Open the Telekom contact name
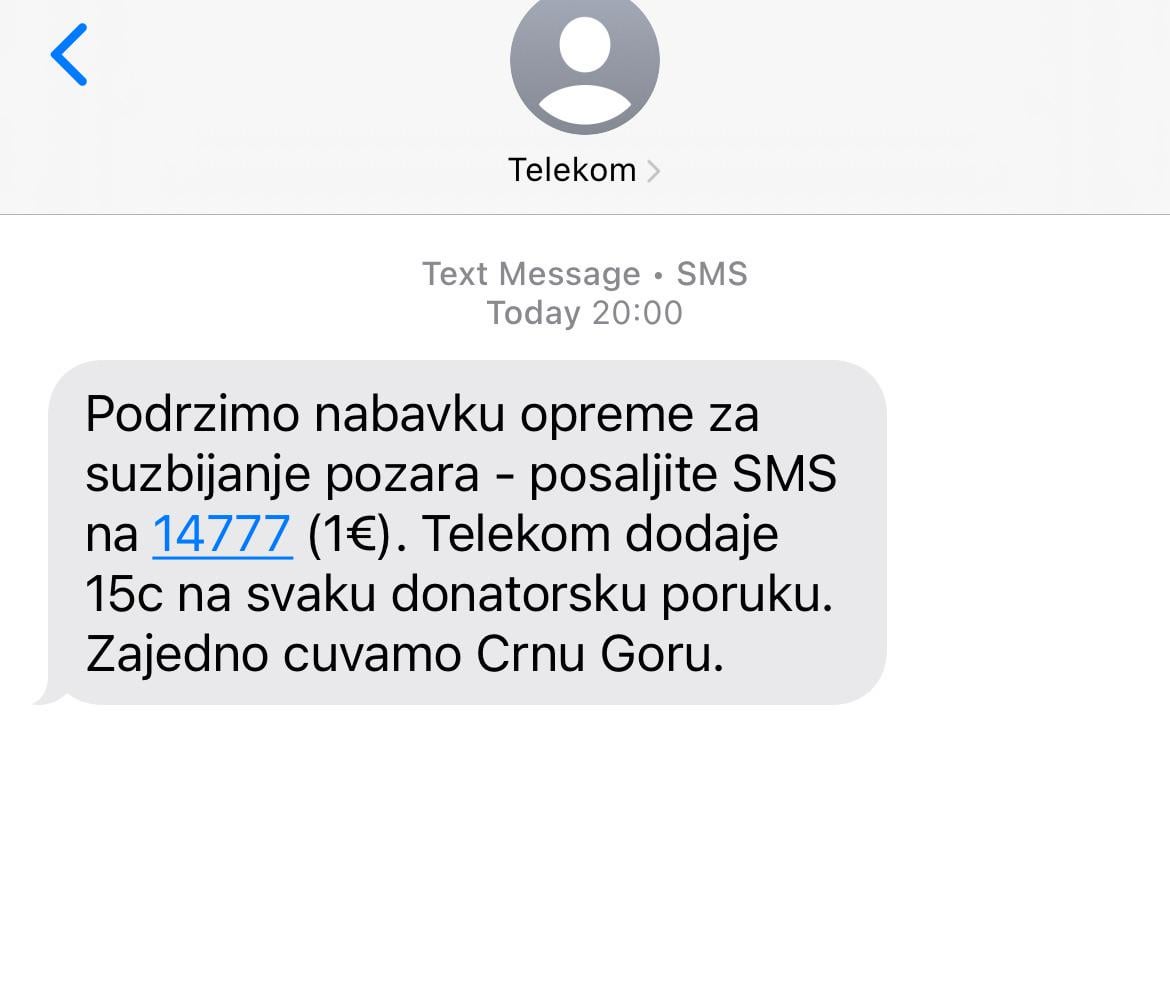Screen dimensions: 1170x987 tap(572, 170)
